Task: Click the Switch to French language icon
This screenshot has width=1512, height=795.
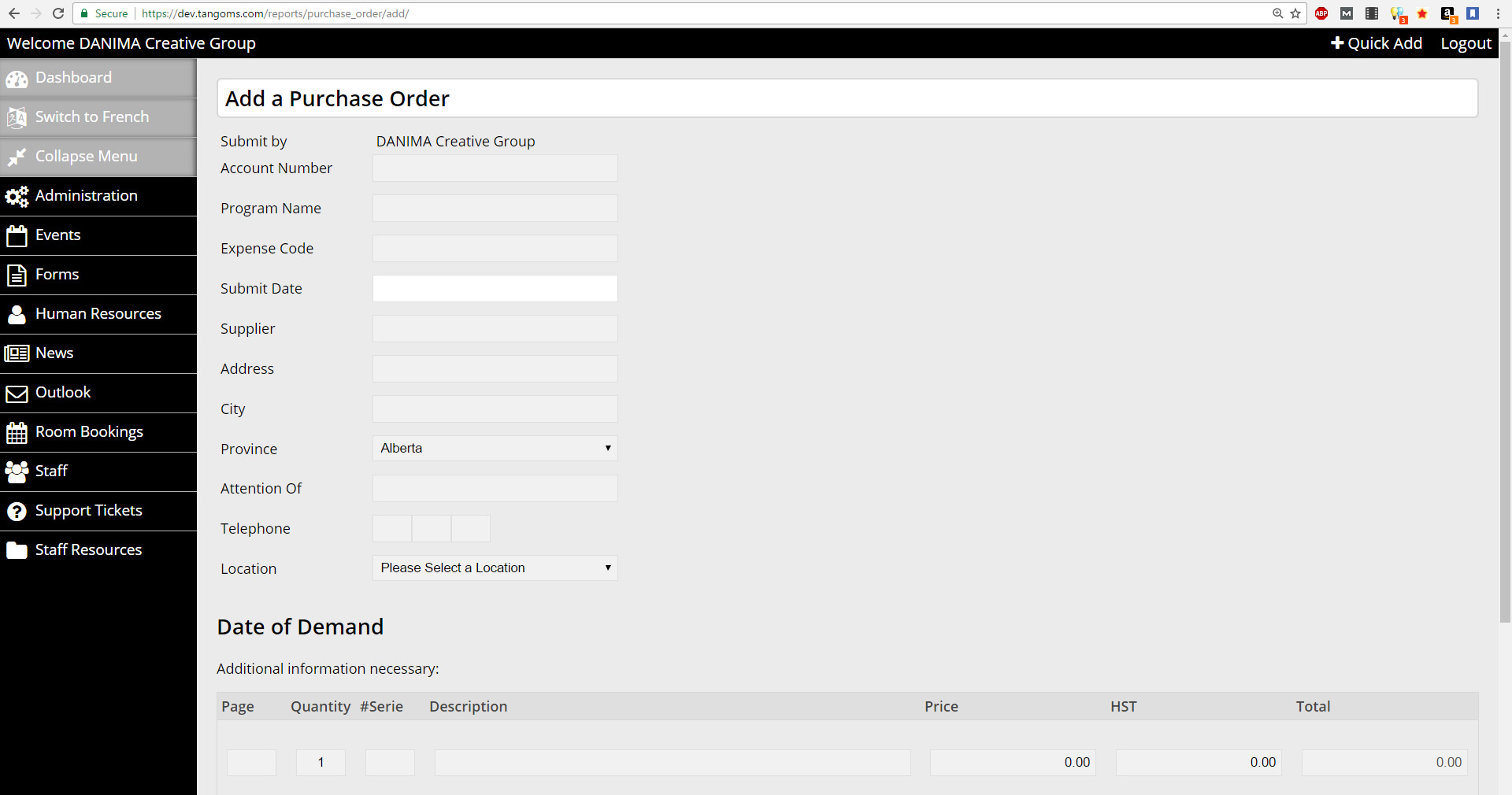Action: click(x=17, y=117)
